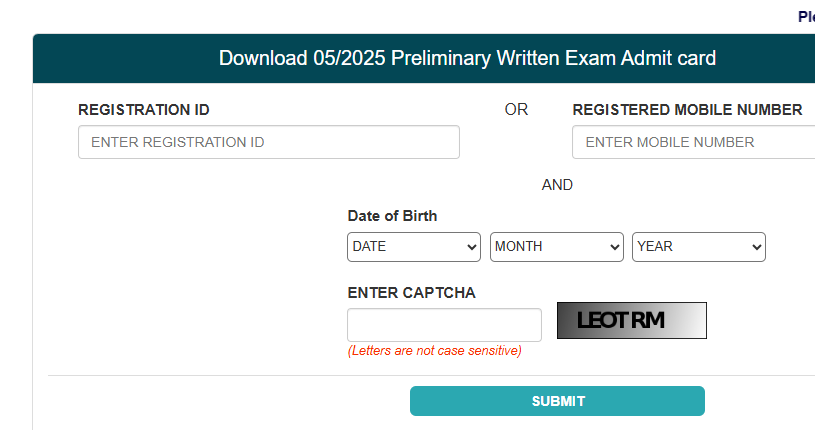Click the LEOTRM captcha image
Screen dimensions: 815x430
coord(631,321)
